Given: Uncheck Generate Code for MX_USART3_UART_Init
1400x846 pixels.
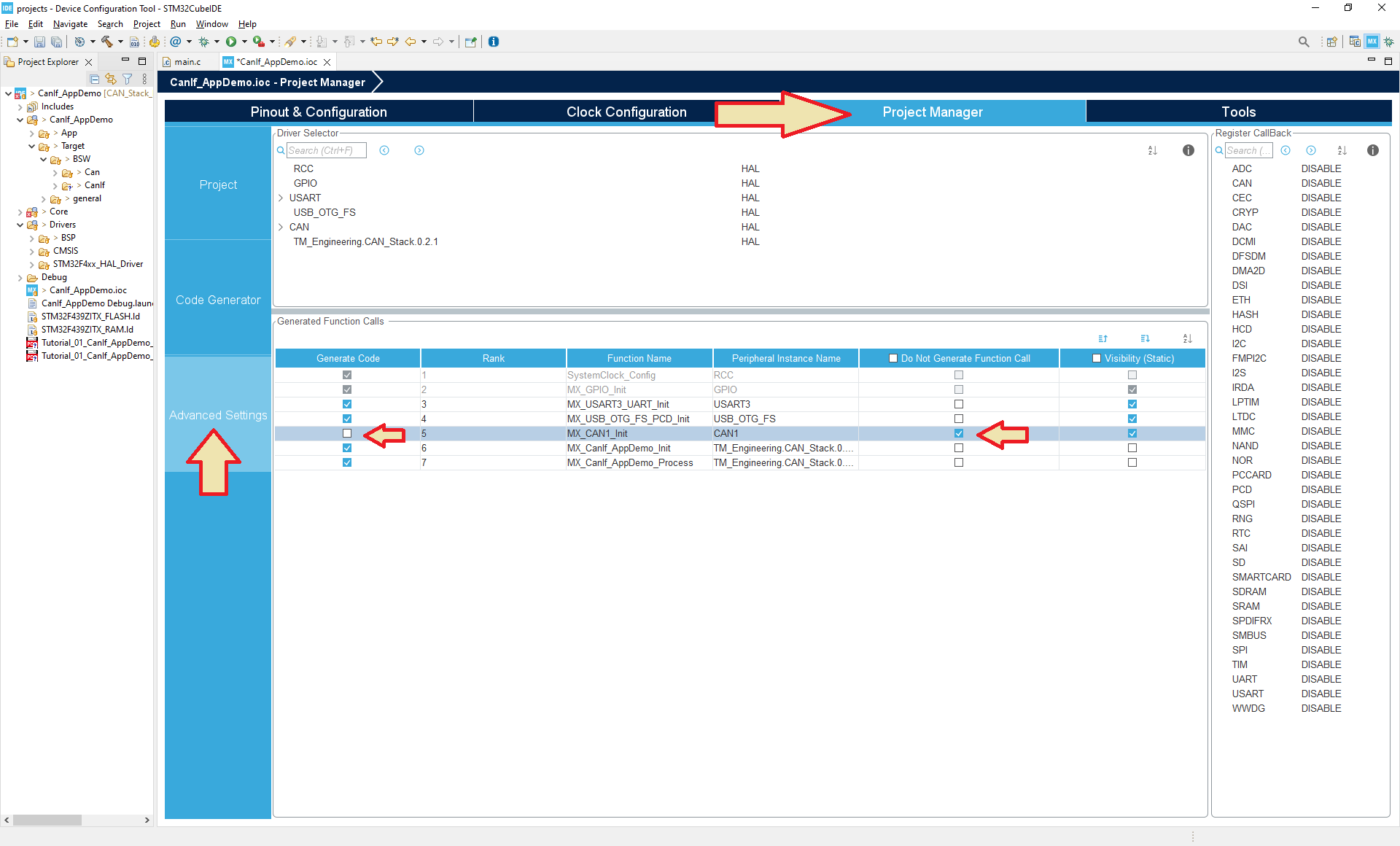Looking at the screenshot, I should [x=347, y=404].
